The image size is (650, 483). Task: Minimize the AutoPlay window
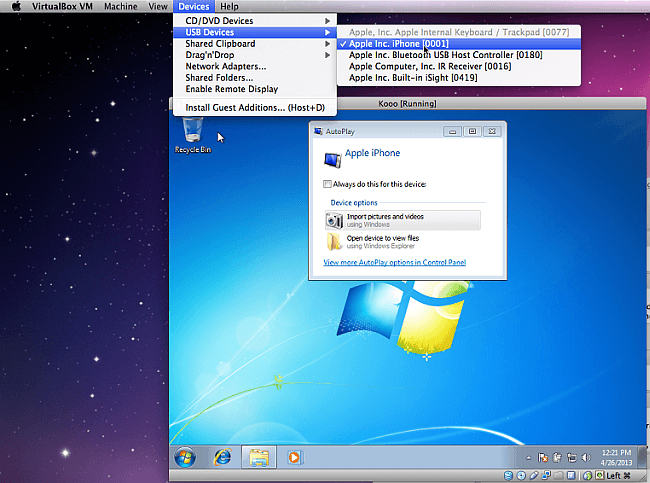[x=452, y=131]
